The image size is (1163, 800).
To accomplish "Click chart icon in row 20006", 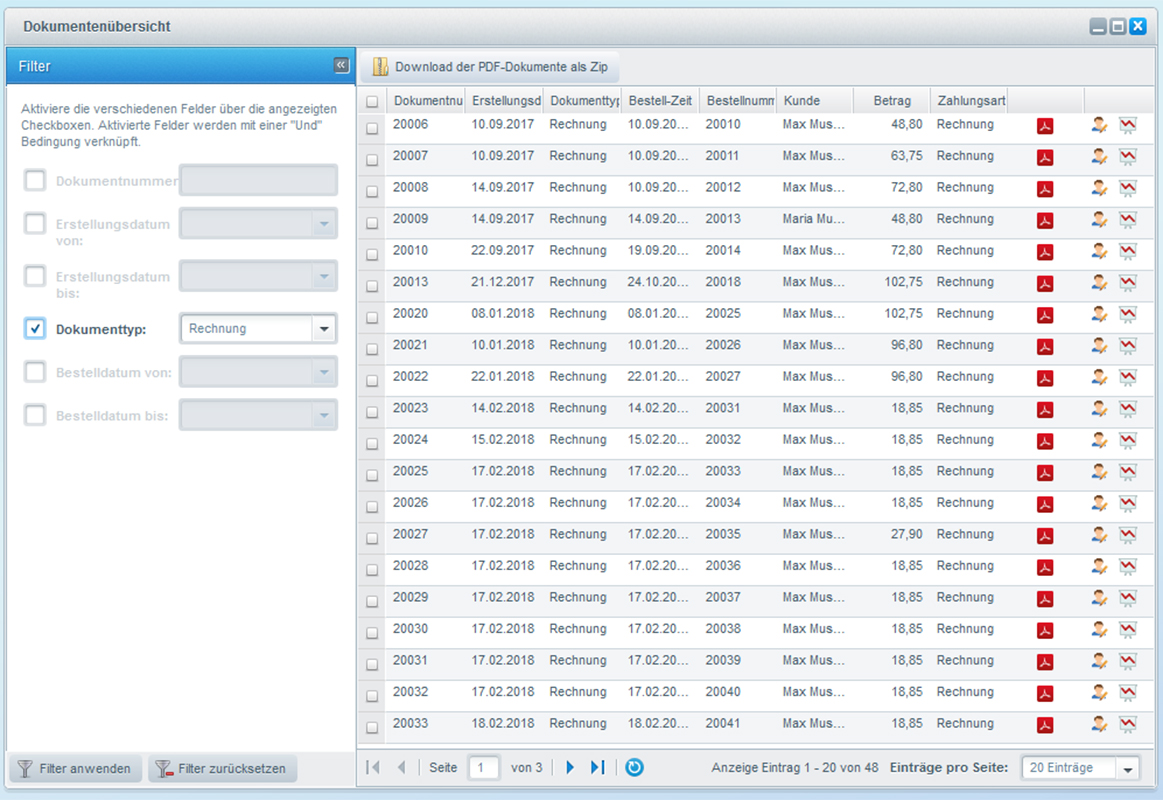I will 1128,126.
